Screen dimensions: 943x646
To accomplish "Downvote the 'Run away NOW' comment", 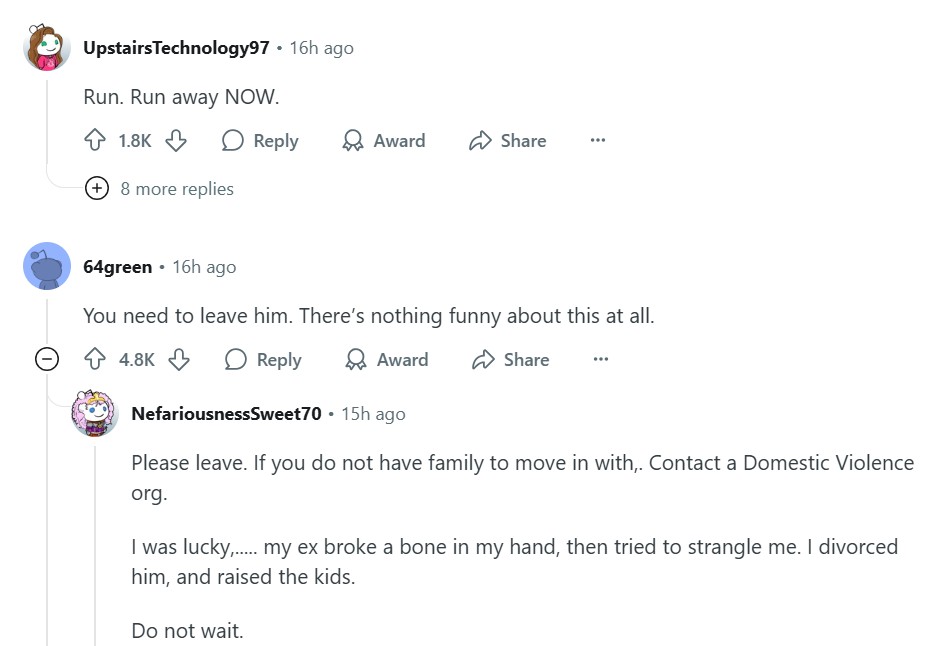I will tap(176, 141).
